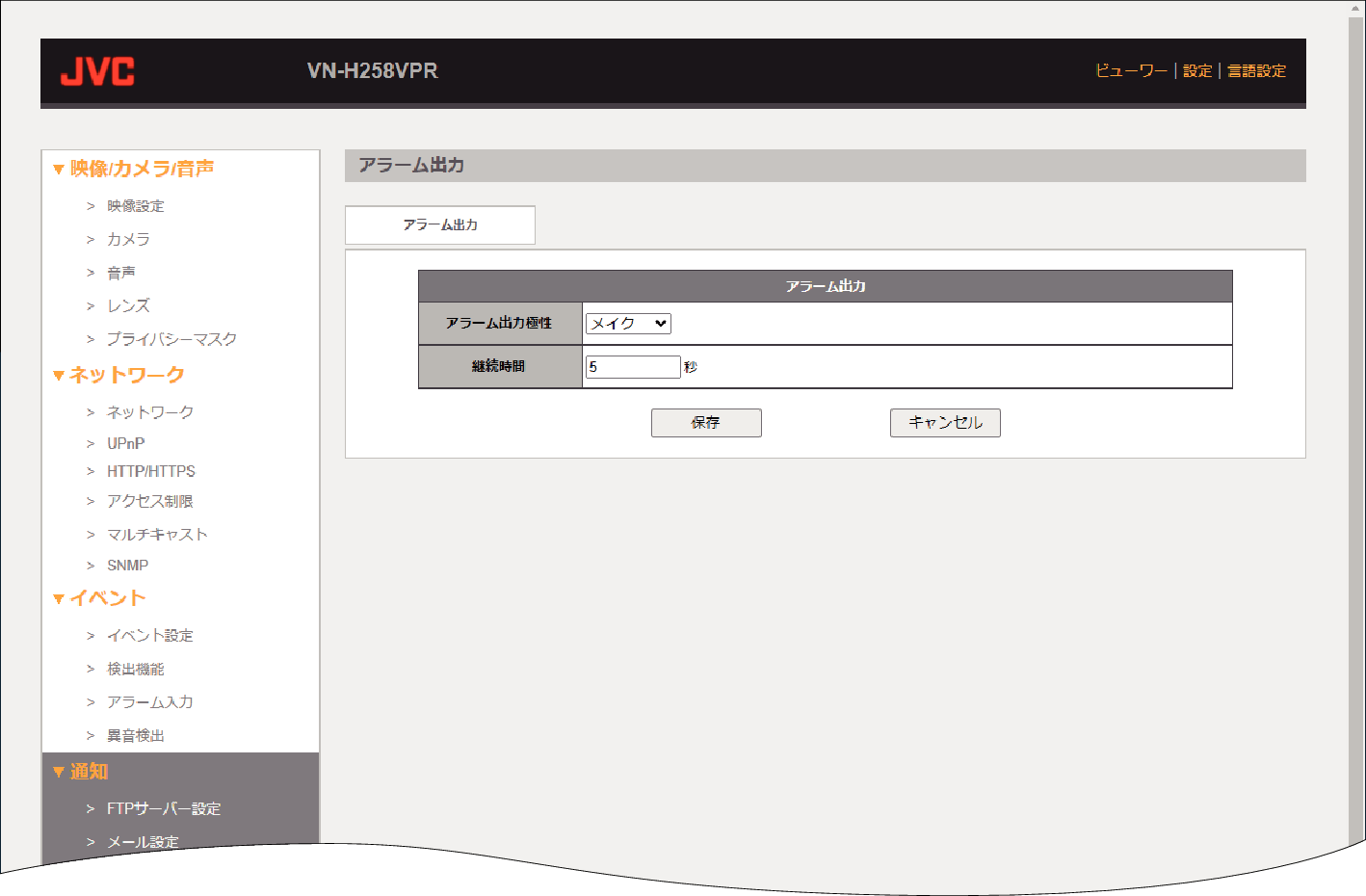Open the ネットワーク sub-item in sidebar
Image resolution: width=1366 pixels, height=896 pixels.
click(x=150, y=412)
